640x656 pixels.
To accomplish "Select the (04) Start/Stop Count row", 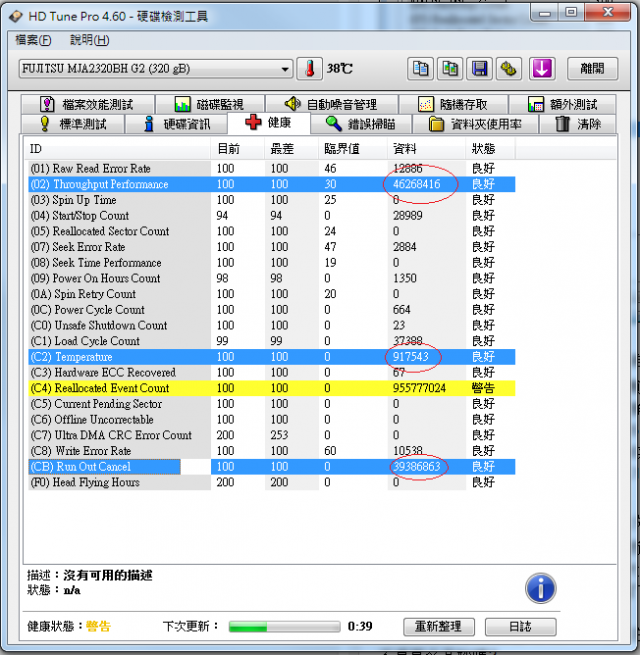I will pyautogui.click(x=271, y=215).
